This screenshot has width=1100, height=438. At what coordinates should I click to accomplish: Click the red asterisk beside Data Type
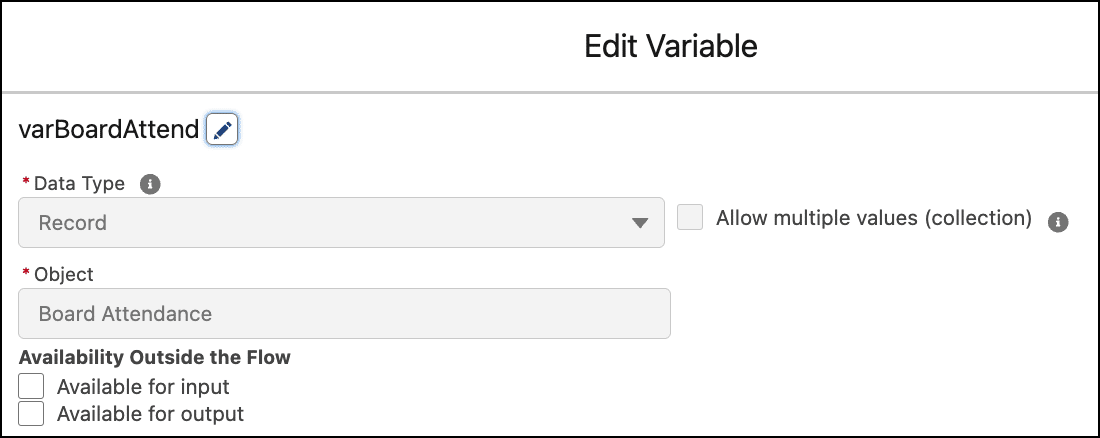pyautogui.click(x=27, y=182)
